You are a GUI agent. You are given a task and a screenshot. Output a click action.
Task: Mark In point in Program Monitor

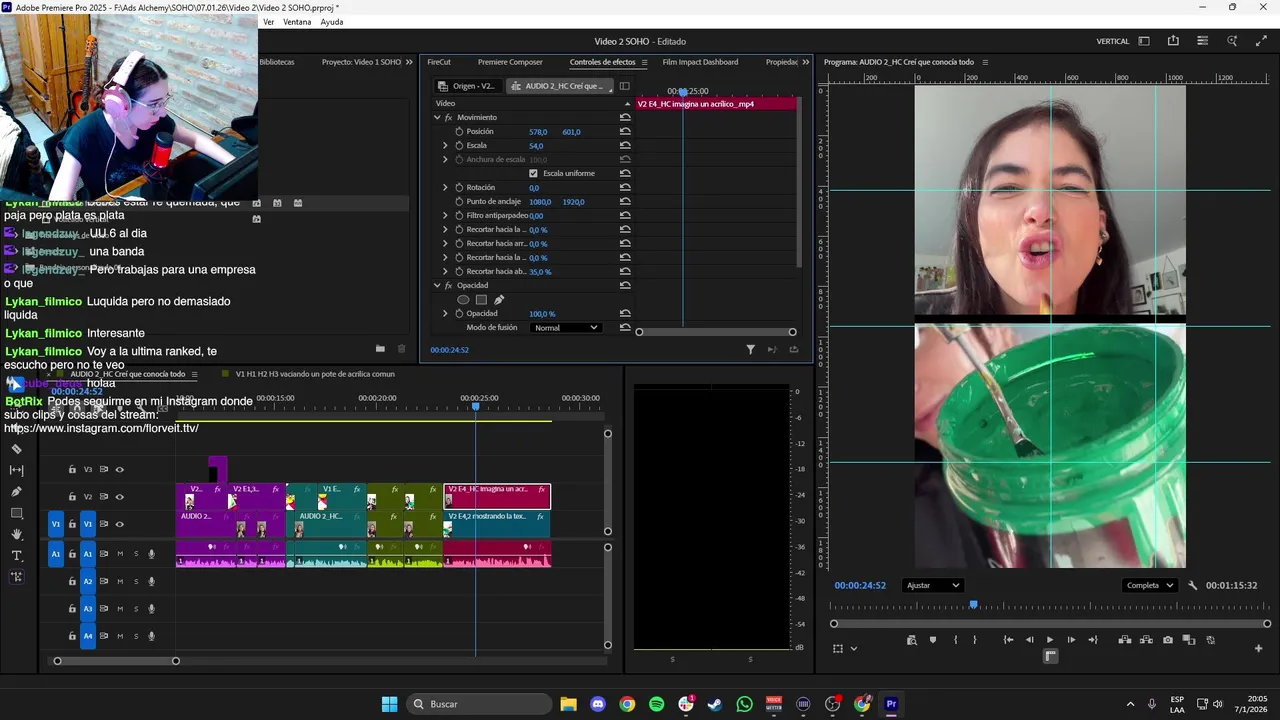coord(955,640)
